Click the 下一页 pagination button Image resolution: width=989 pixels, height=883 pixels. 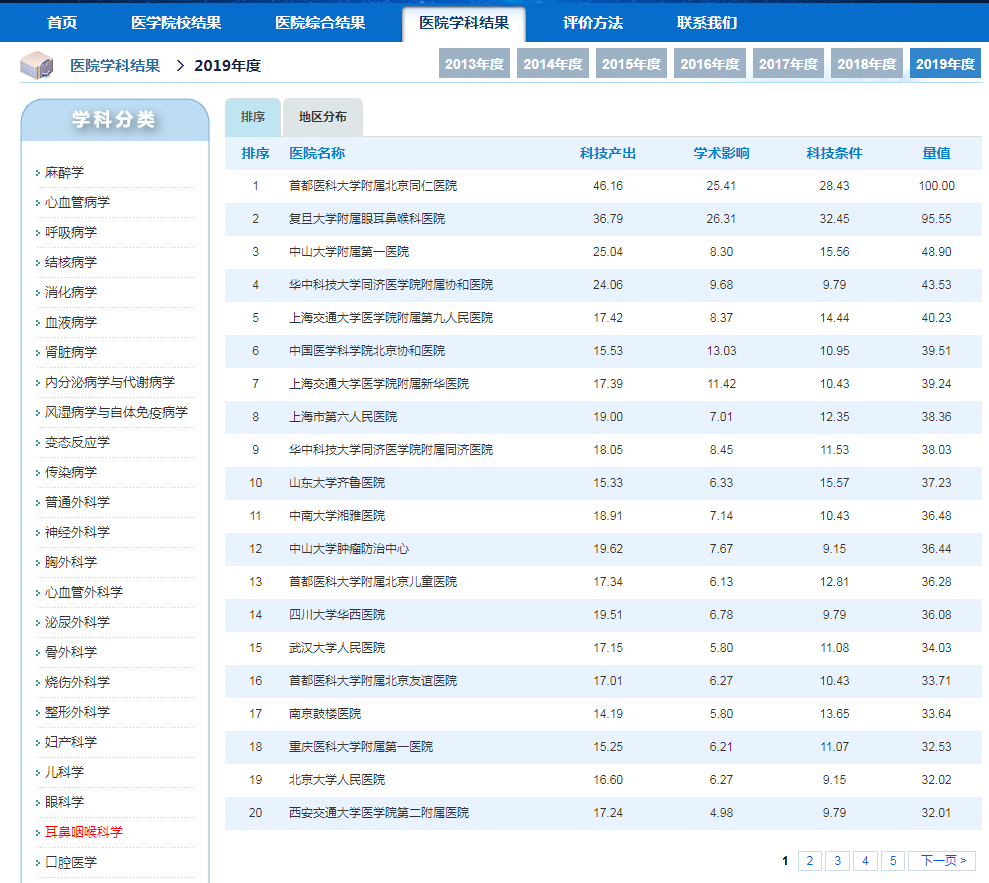coord(942,860)
